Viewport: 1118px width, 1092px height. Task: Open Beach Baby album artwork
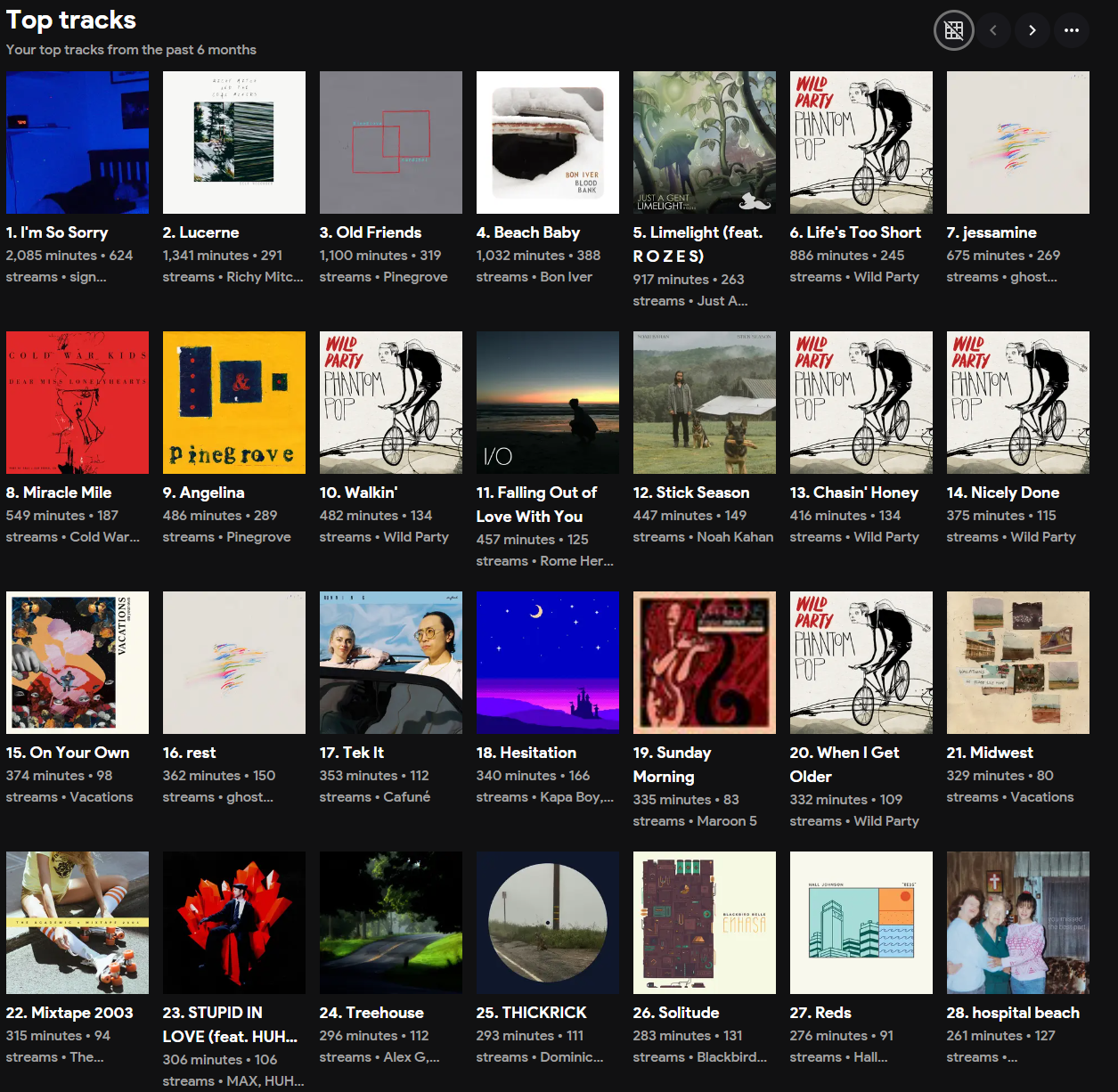[x=548, y=143]
